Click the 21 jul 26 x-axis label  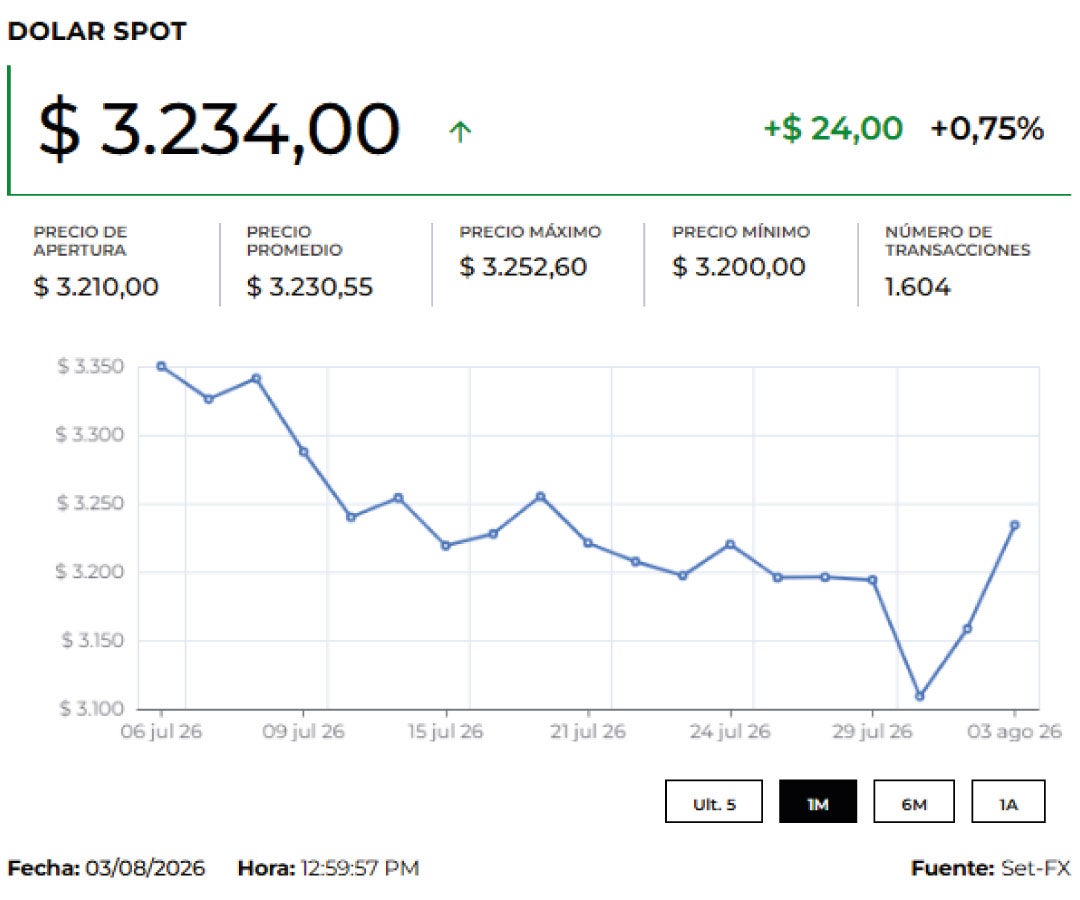[x=588, y=731]
